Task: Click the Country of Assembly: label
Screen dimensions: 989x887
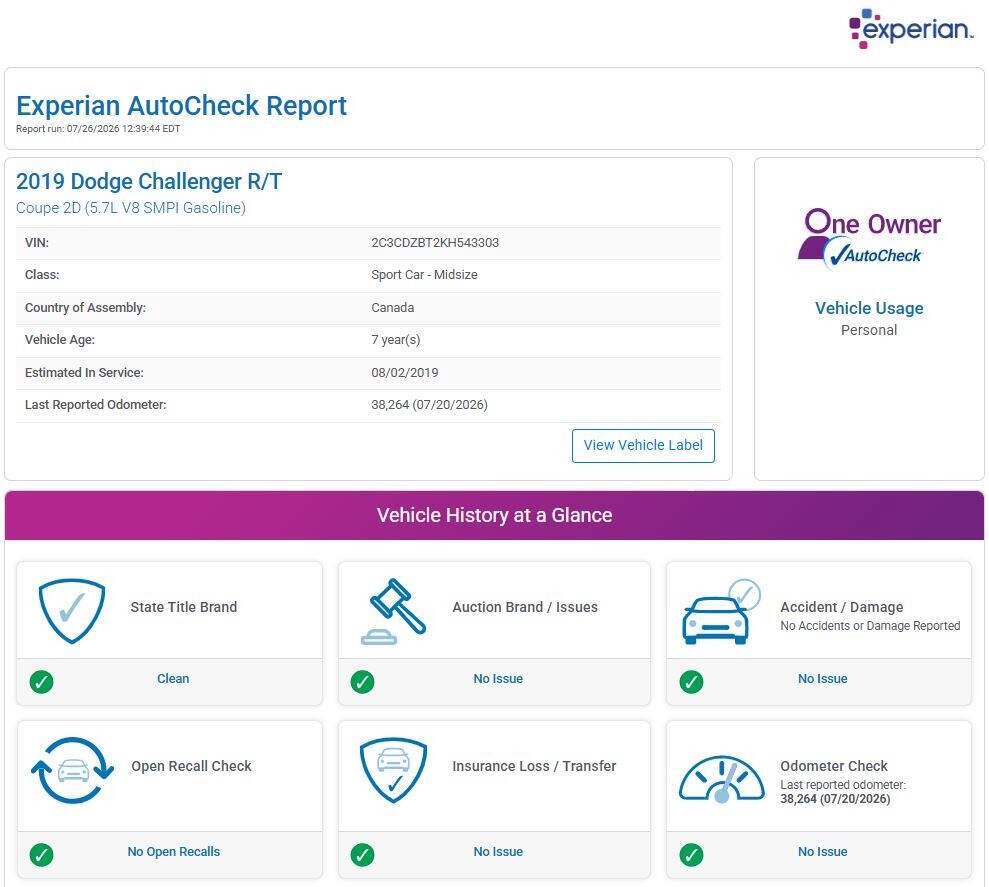Action: [x=85, y=308]
